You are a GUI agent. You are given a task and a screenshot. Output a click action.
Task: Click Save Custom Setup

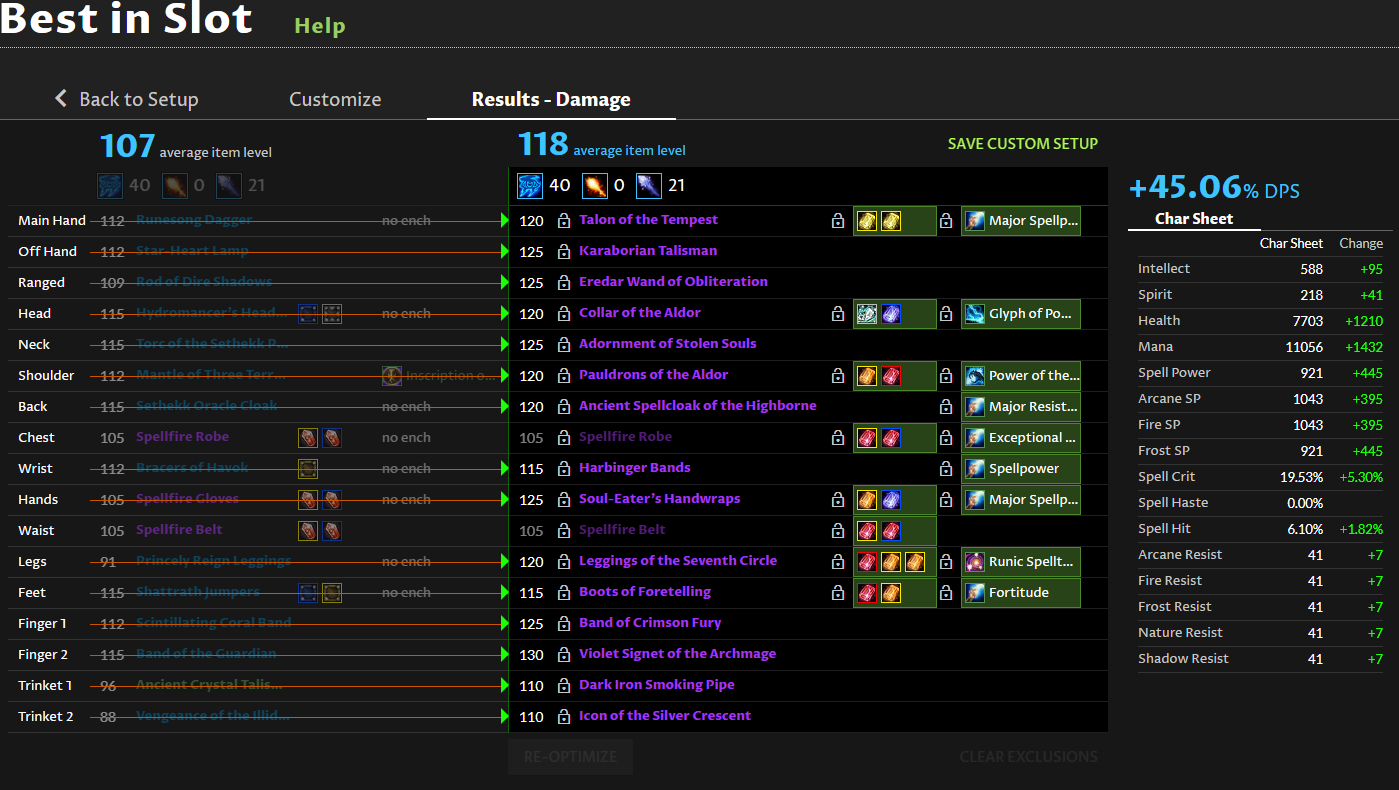[x=1022, y=143]
